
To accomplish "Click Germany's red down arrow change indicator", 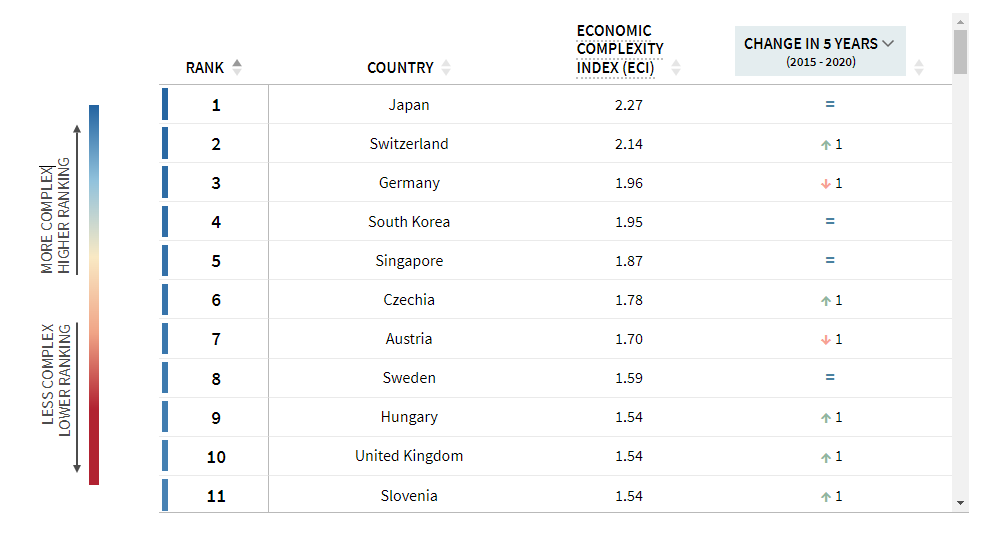I will 825,184.
